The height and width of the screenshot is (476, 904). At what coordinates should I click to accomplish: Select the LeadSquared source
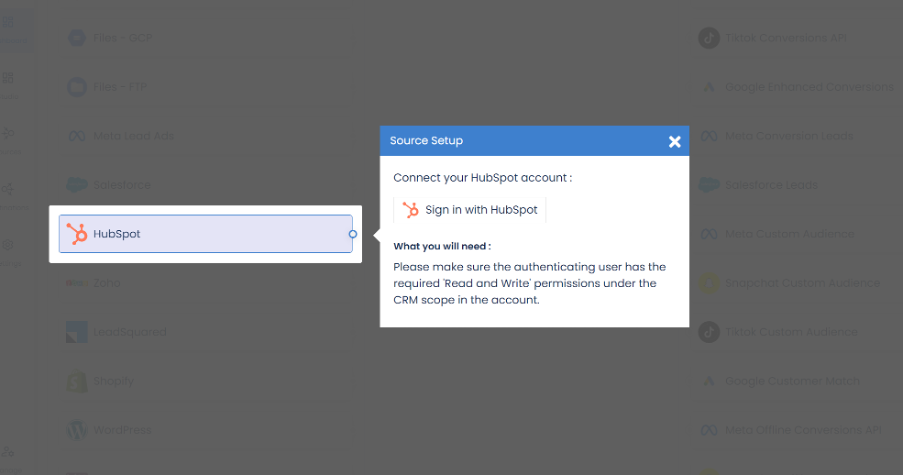(206, 332)
